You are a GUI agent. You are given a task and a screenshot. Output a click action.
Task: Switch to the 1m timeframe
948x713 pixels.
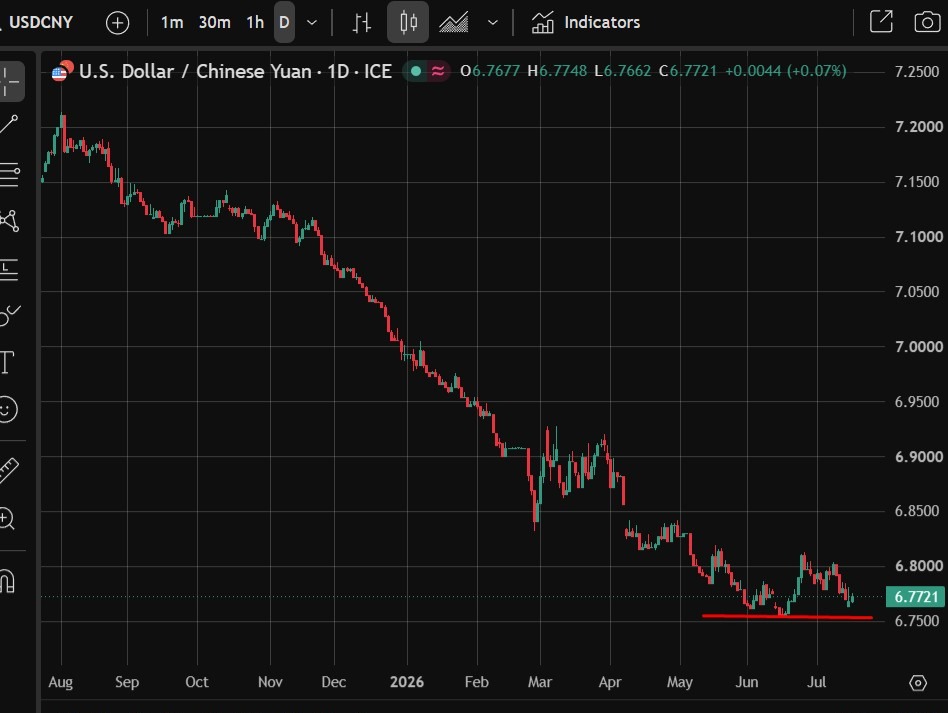172,23
